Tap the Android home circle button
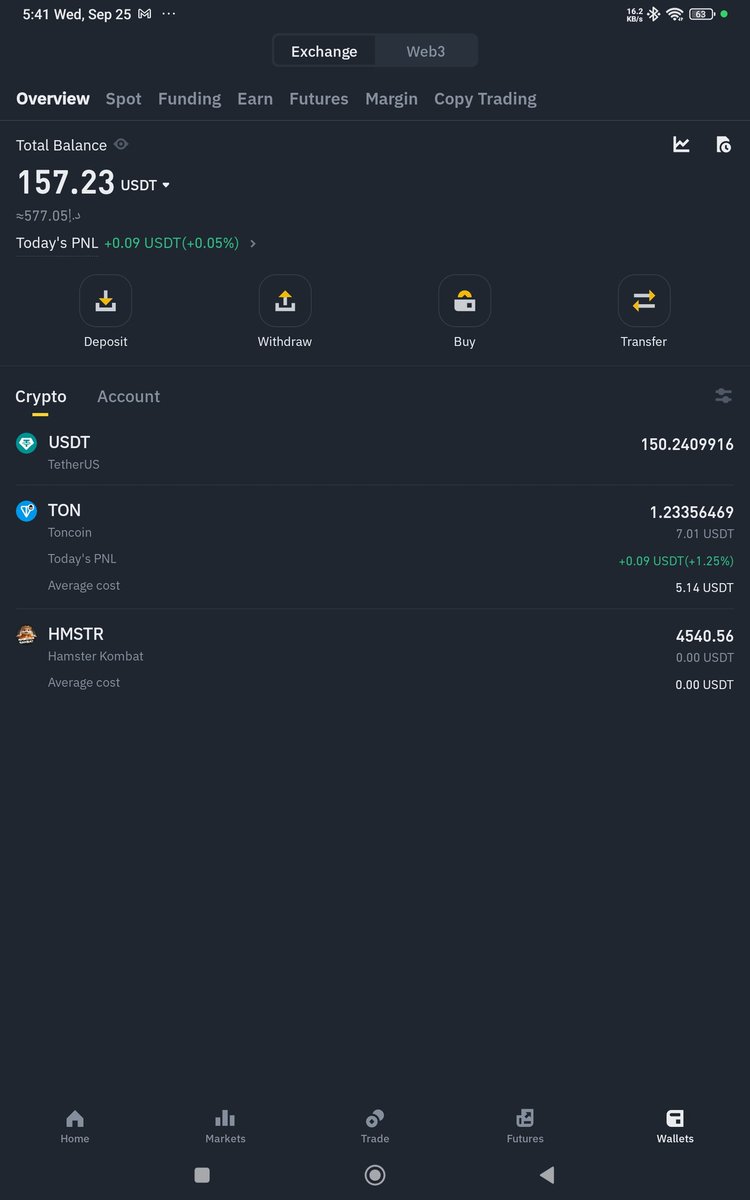This screenshot has width=750, height=1200. 375,1175
